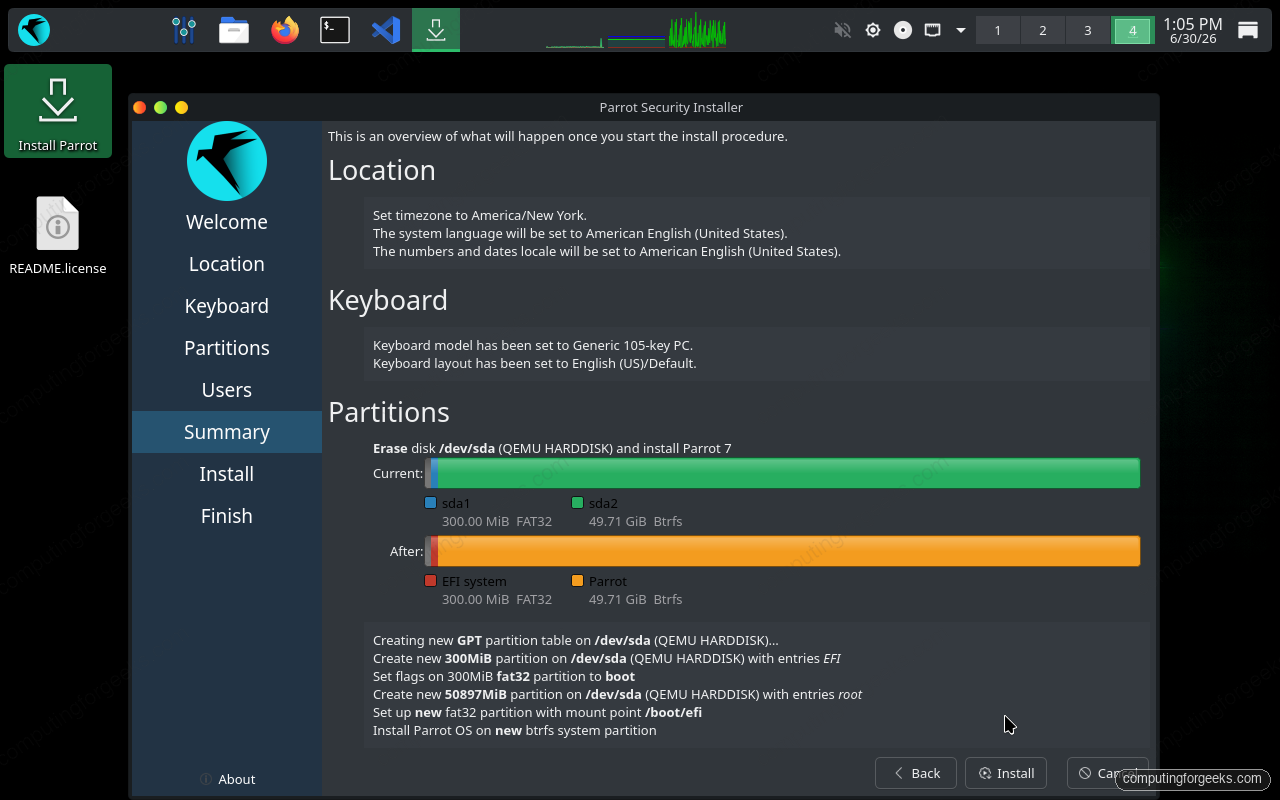Switch to workspace 1
The image size is (1280, 800).
tap(997, 31)
